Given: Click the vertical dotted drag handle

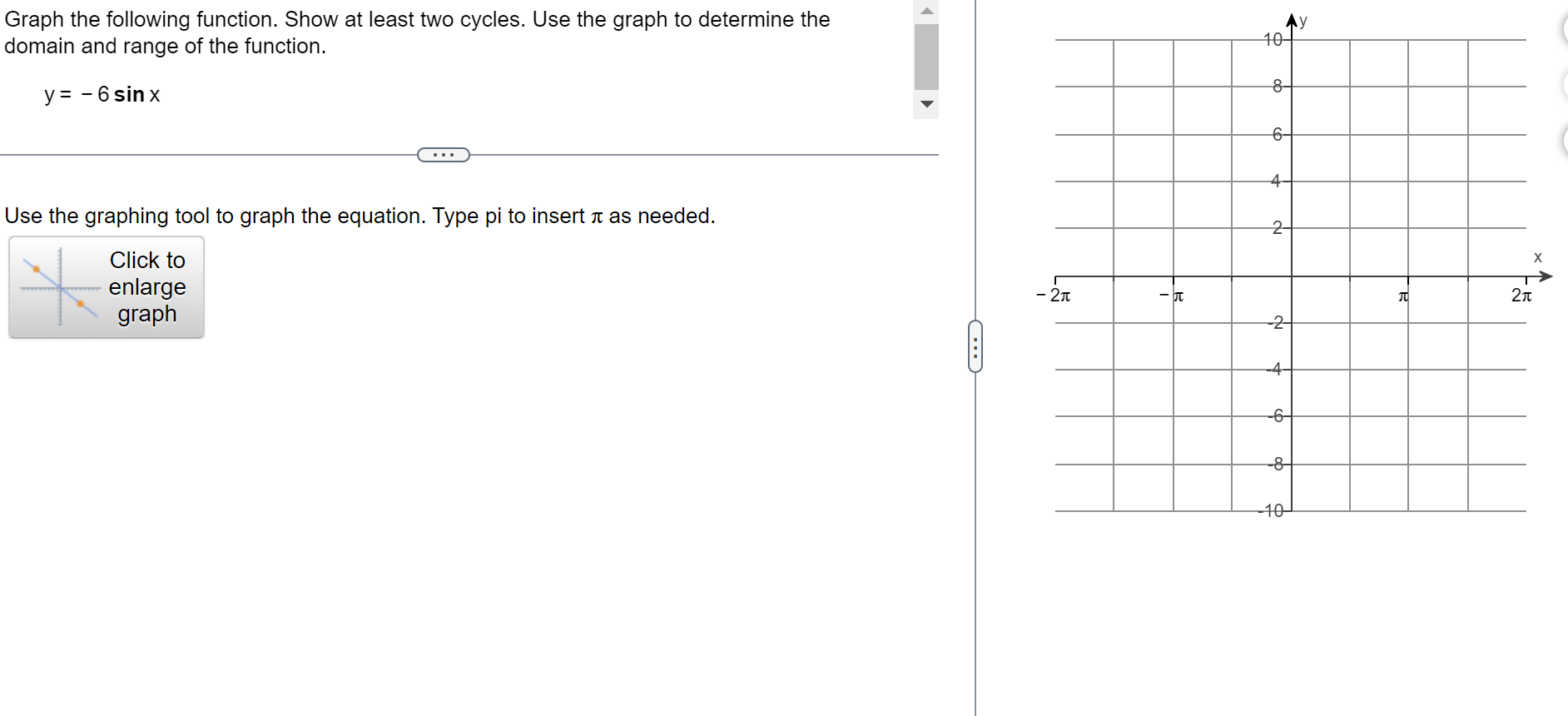Looking at the screenshot, I should [x=975, y=348].
